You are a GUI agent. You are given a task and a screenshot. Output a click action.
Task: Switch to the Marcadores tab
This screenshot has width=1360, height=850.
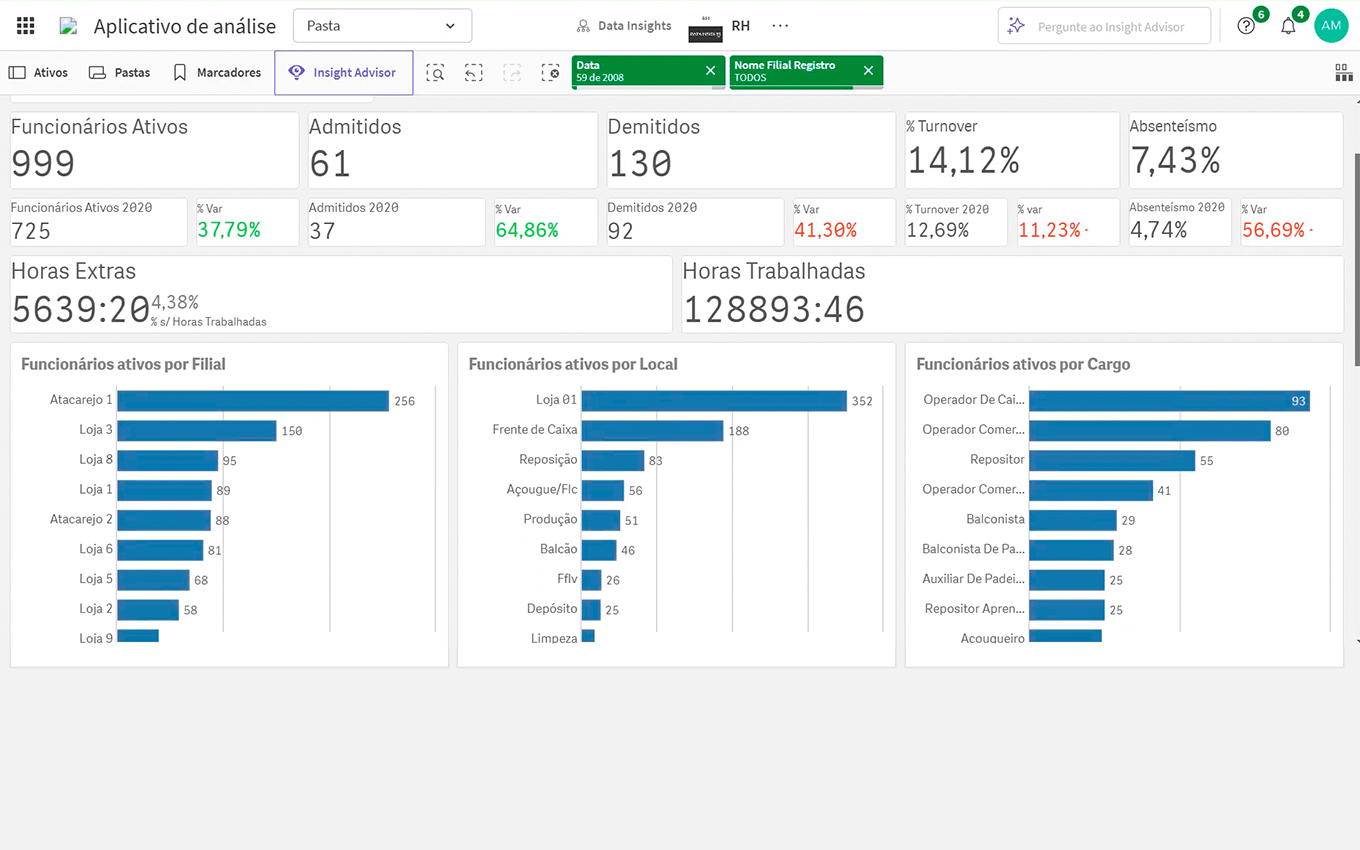tap(217, 72)
